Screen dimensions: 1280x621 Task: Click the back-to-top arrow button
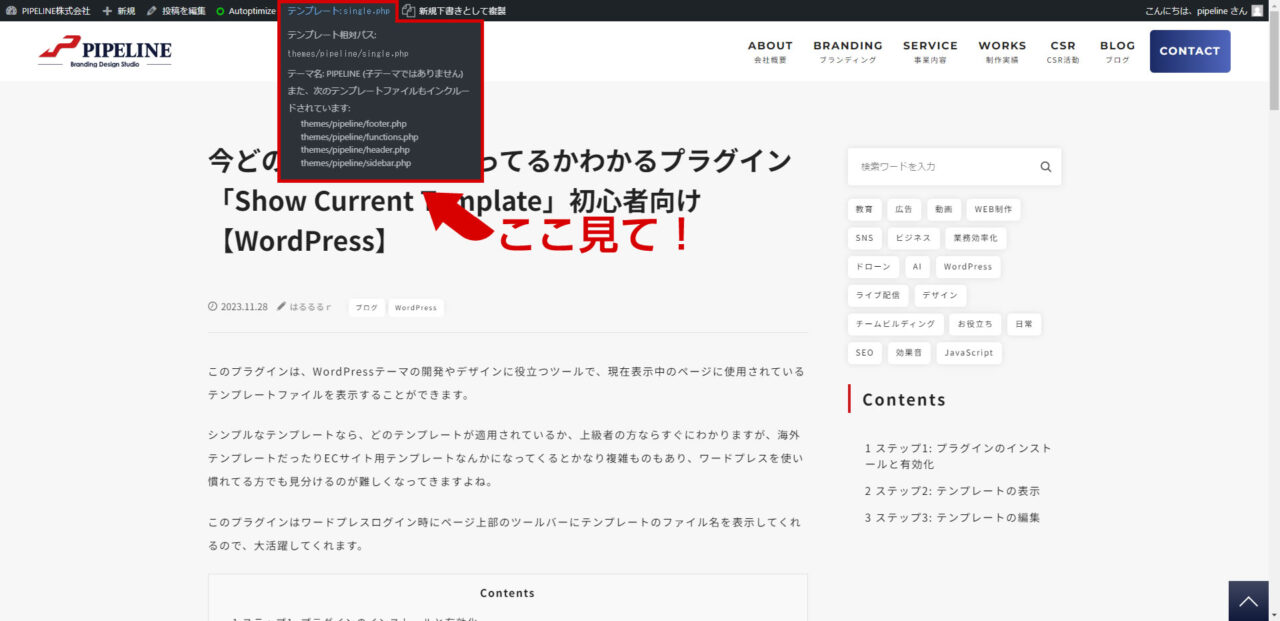point(1248,601)
